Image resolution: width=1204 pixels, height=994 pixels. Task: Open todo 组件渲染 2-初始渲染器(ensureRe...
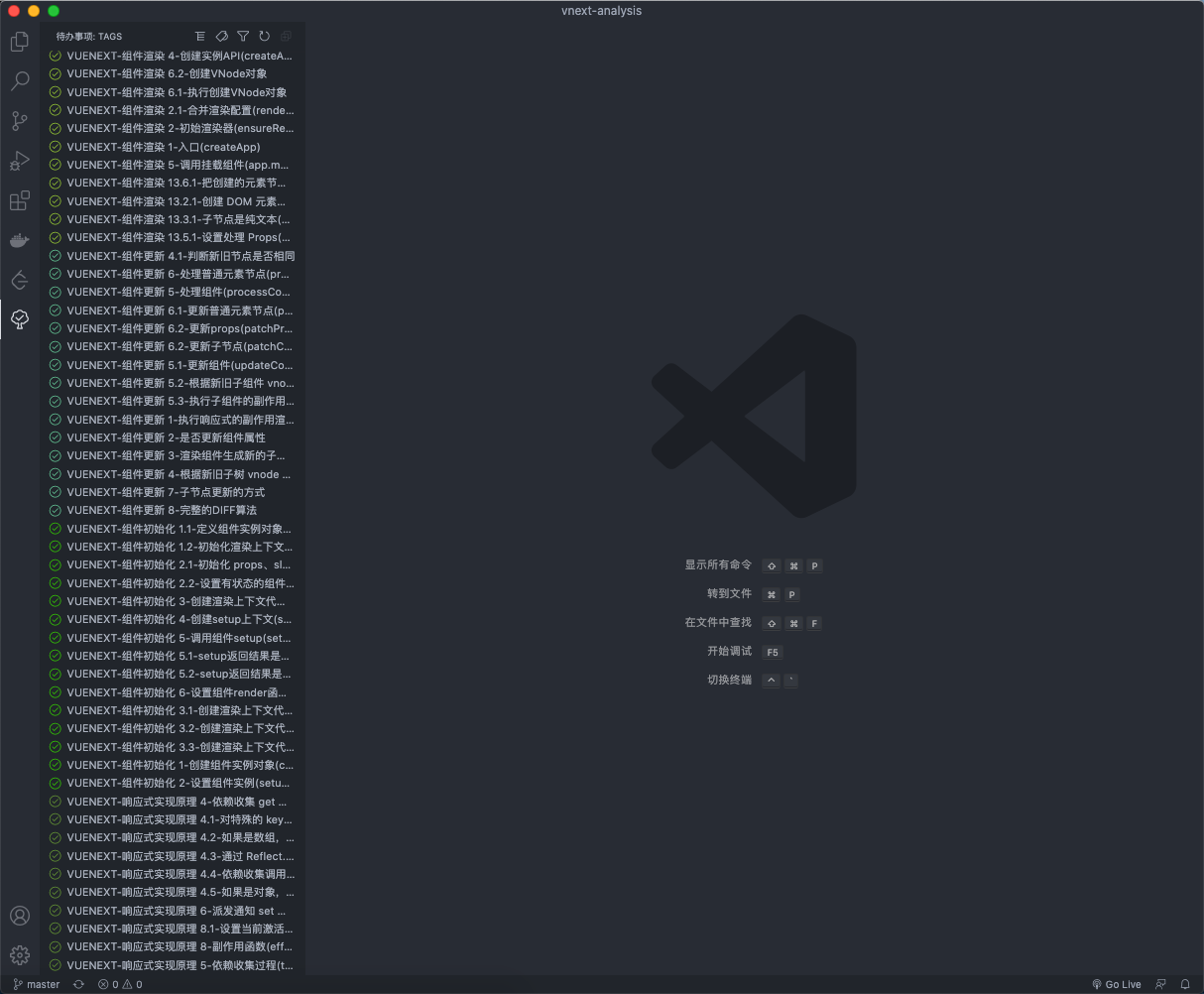[x=173, y=128]
